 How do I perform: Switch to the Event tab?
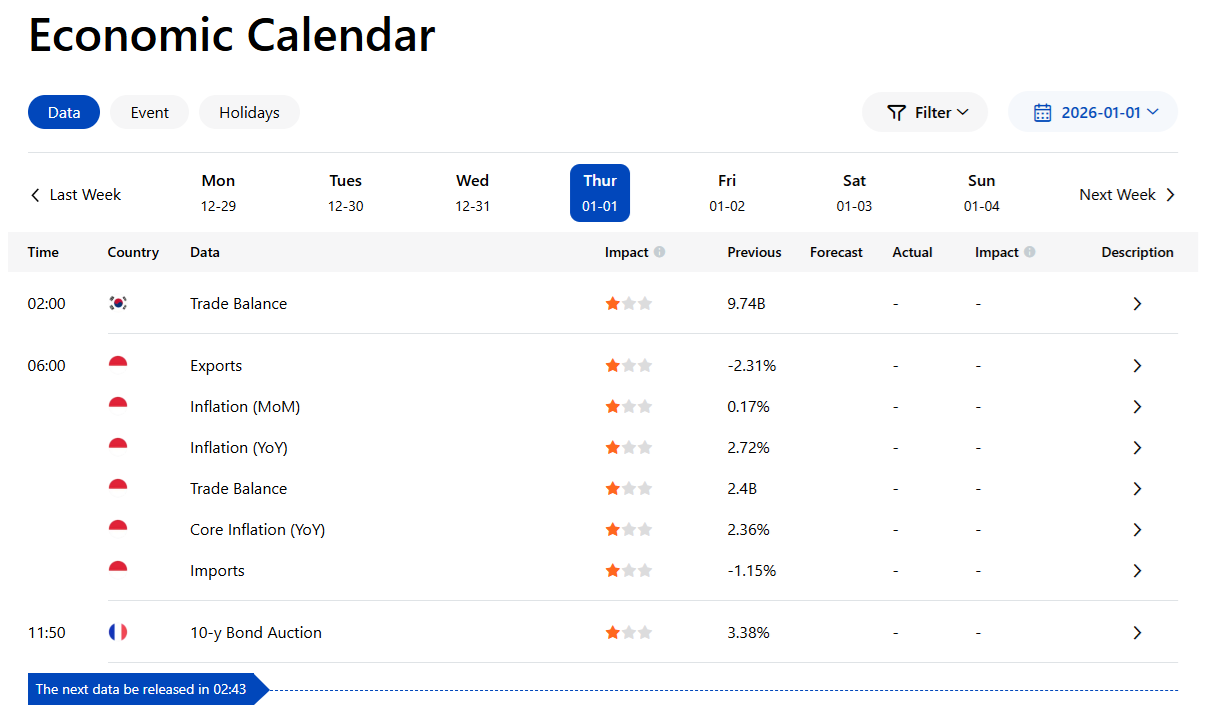[x=150, y=112]
